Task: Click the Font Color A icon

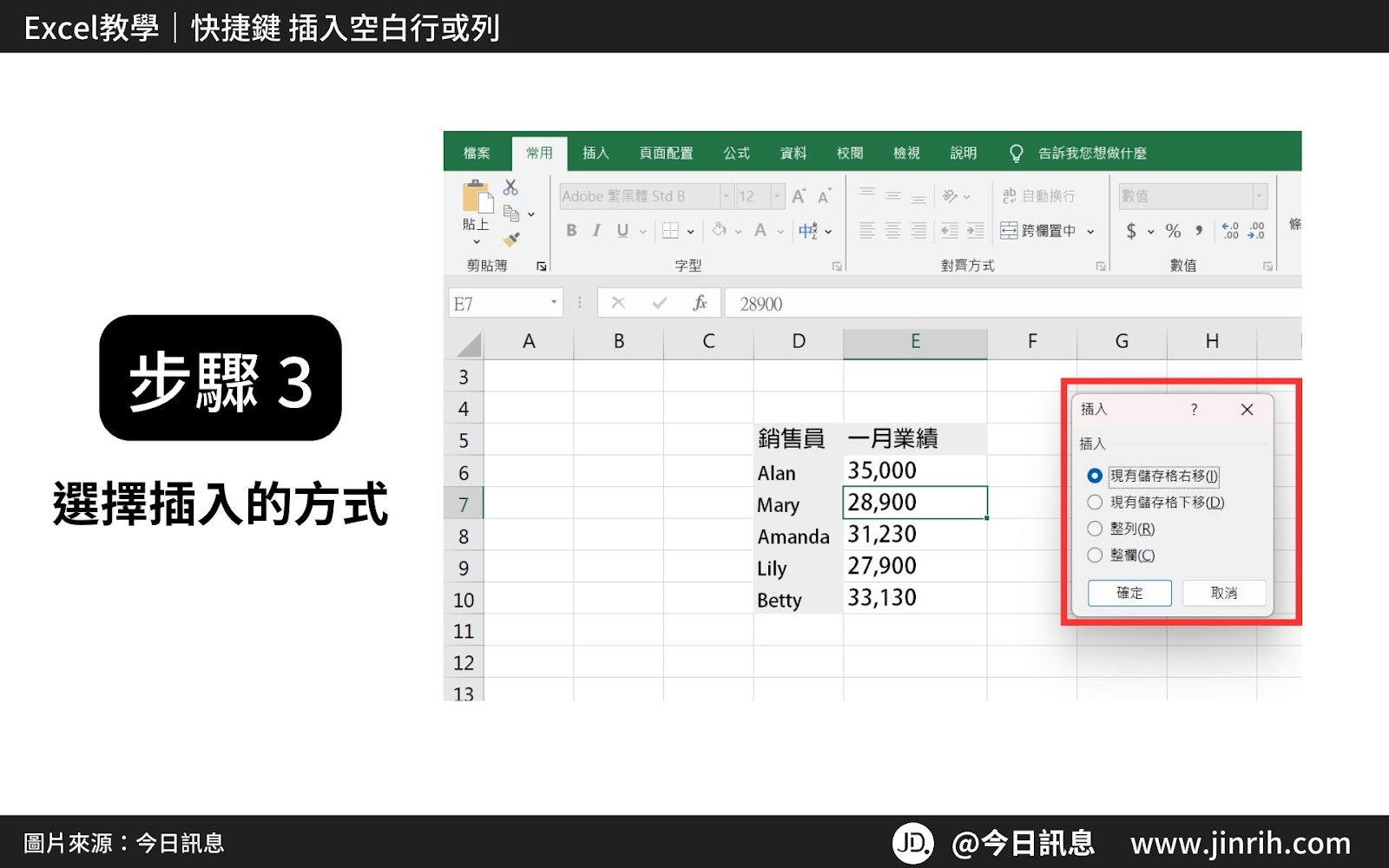Action: click(760, 230)
